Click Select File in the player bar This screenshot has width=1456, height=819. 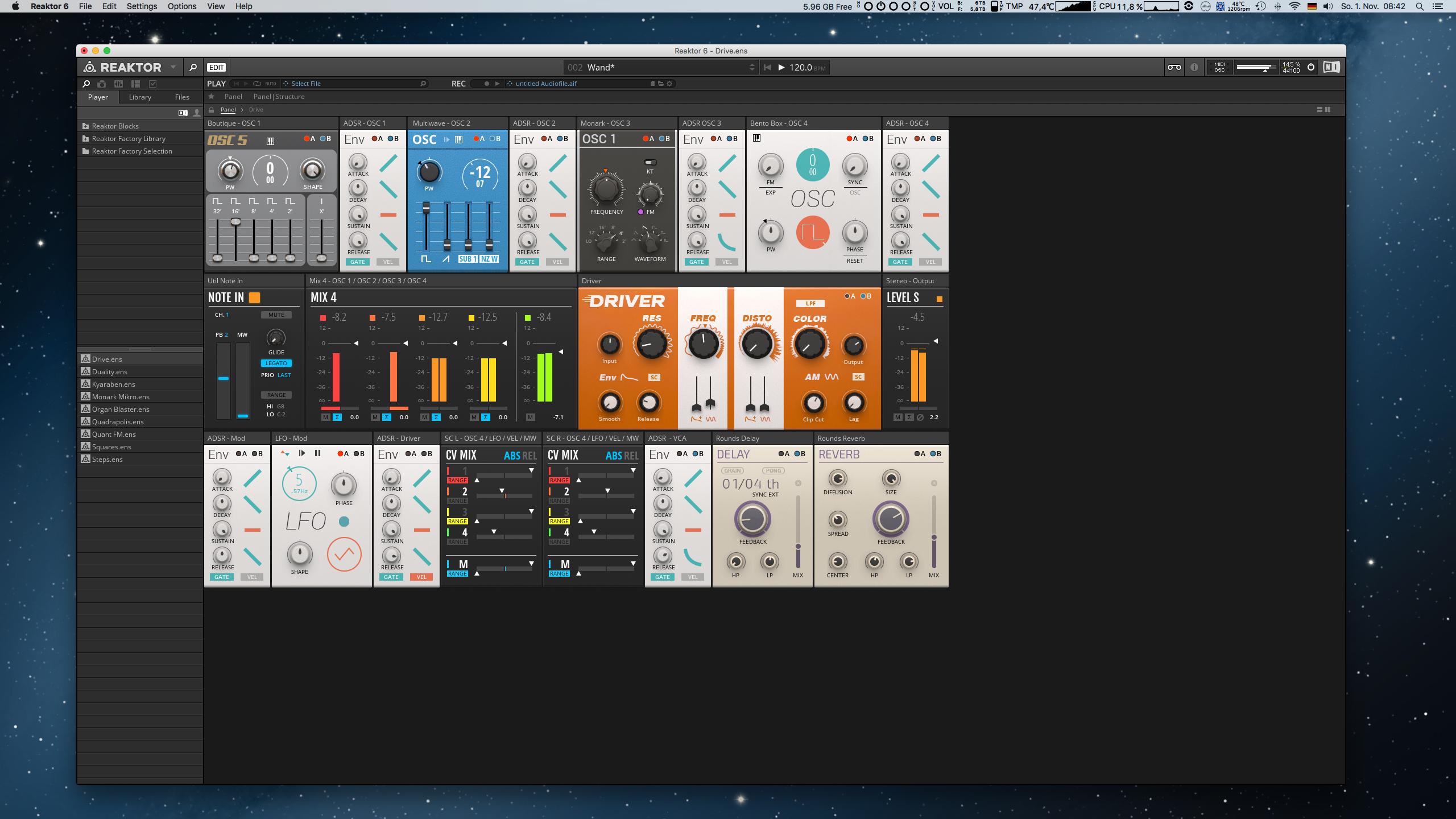(306, 84)
